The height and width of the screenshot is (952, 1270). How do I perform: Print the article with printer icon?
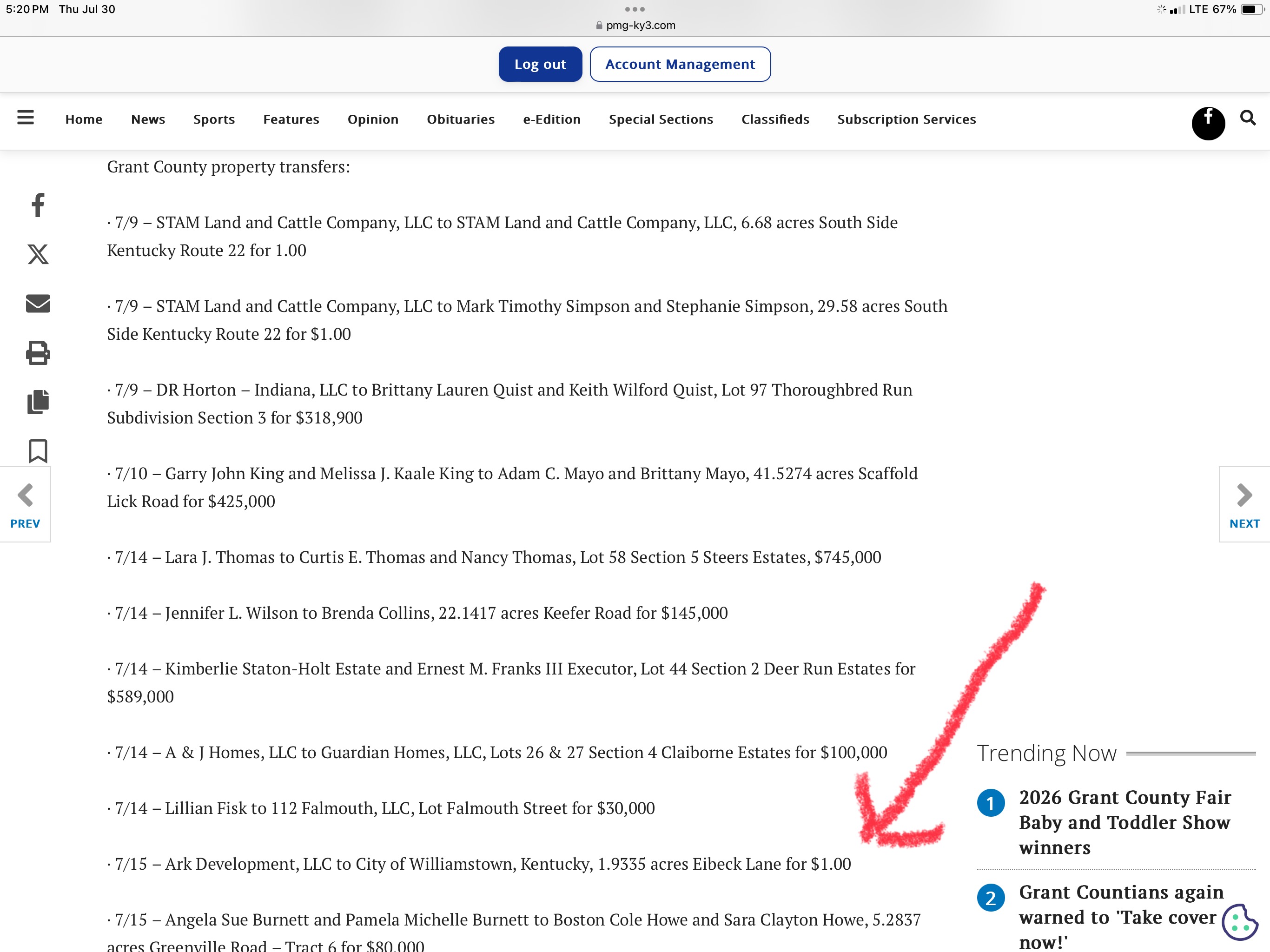tap(38, 352)
